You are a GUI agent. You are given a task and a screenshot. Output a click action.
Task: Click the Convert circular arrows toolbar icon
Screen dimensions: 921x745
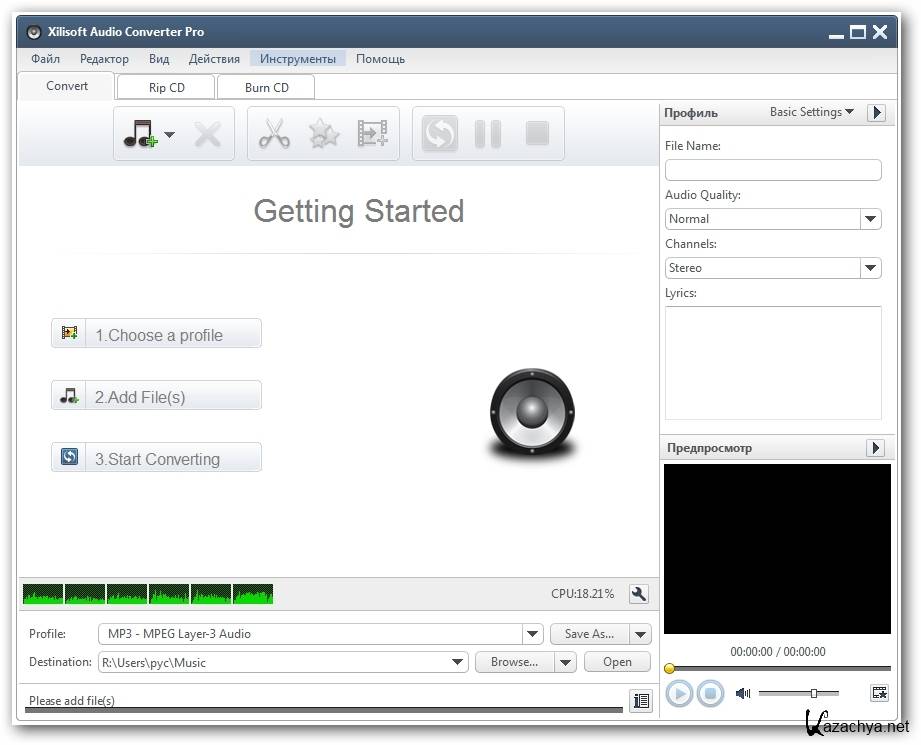coord(439,134)
